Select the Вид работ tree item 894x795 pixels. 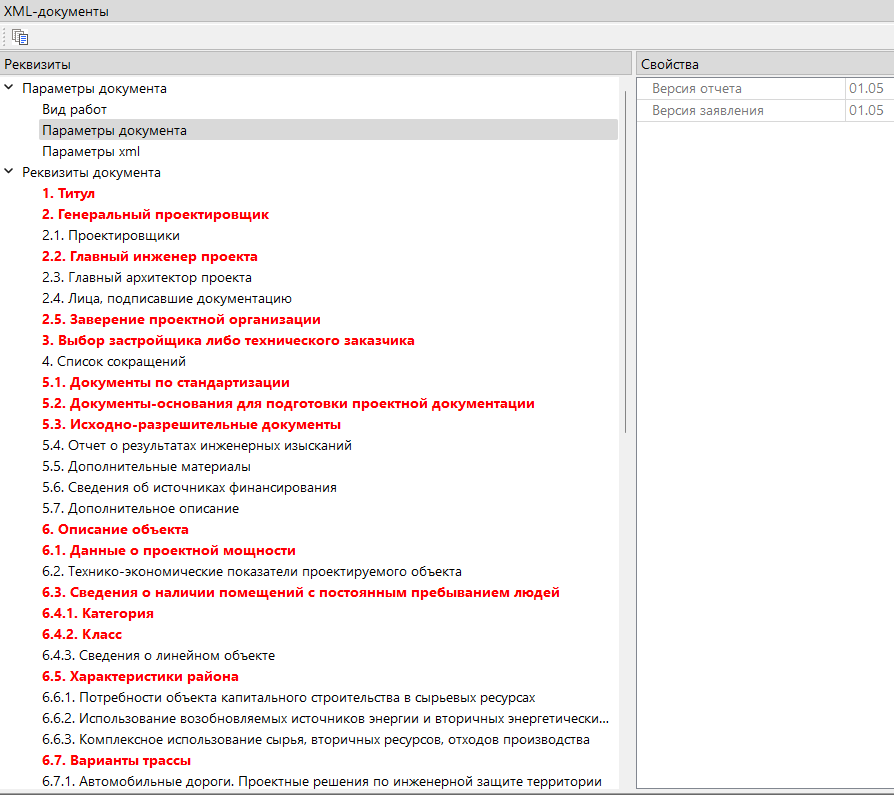click(74, 109)
